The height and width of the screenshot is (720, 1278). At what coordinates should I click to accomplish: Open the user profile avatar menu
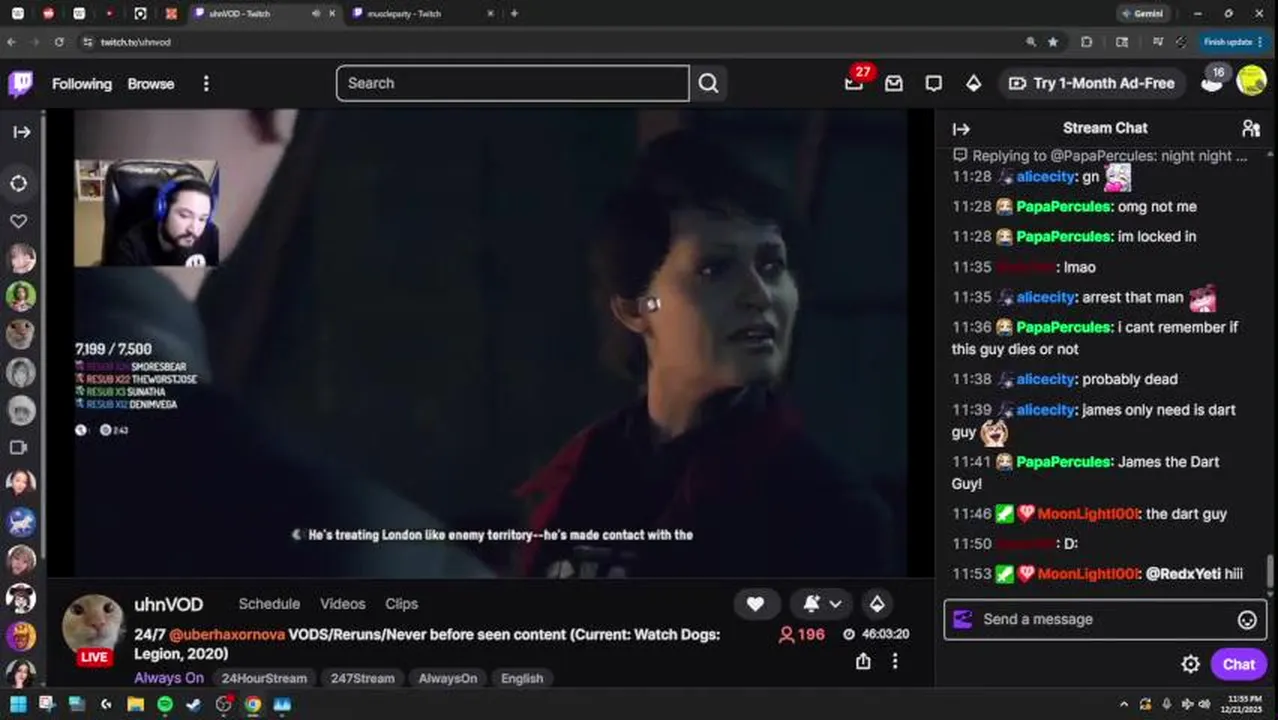click(1252, 81)
